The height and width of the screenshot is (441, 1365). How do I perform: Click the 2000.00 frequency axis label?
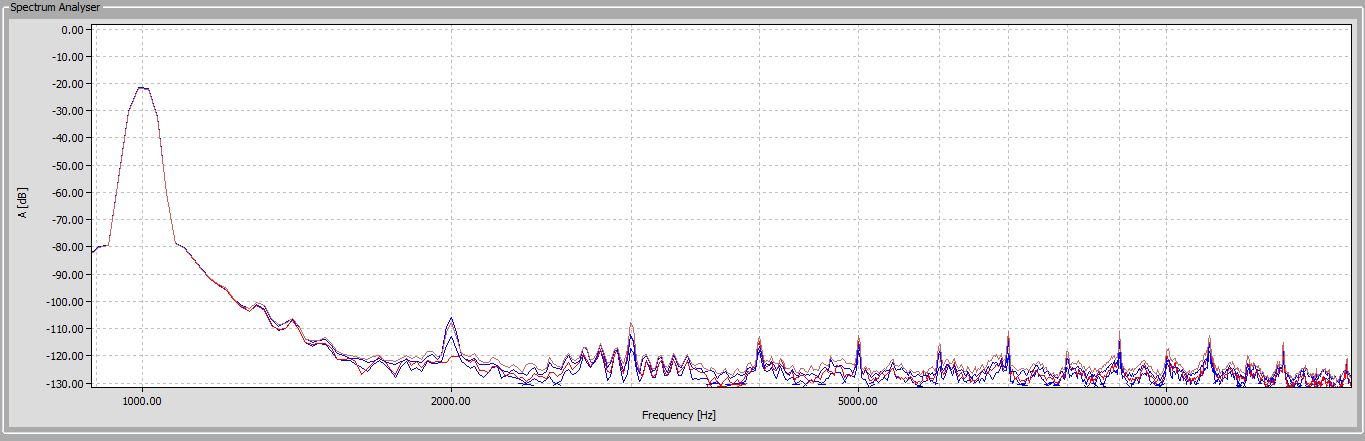pyautogui.click(x=451, y=401)
